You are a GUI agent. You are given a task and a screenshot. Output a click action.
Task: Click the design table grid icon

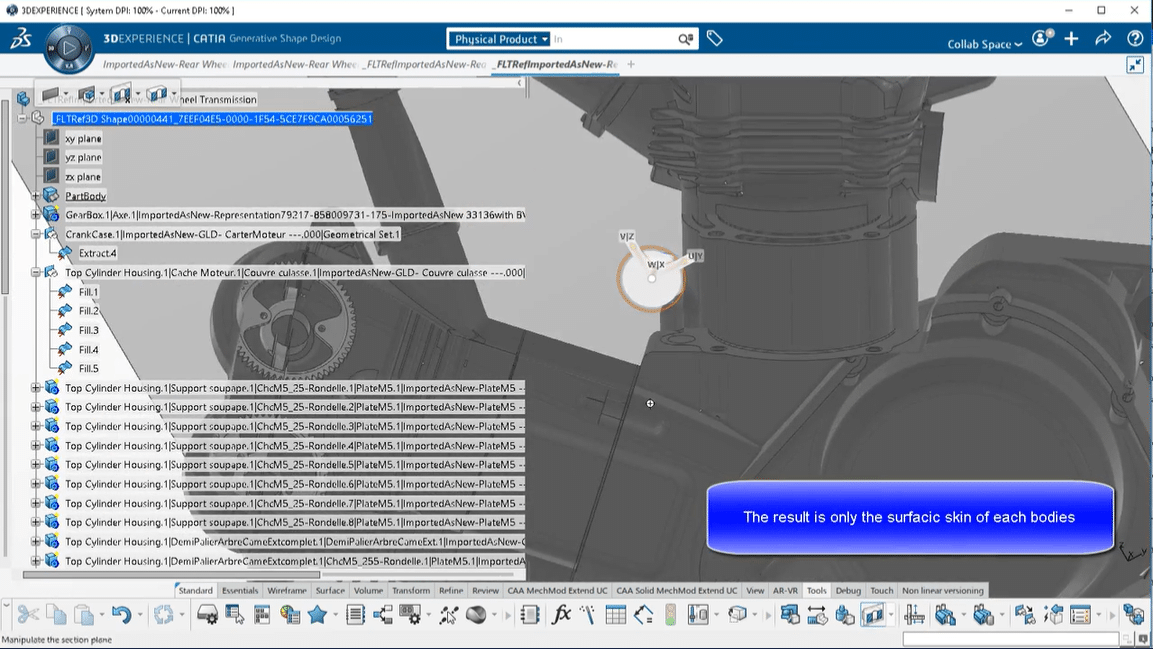point(615,614)
